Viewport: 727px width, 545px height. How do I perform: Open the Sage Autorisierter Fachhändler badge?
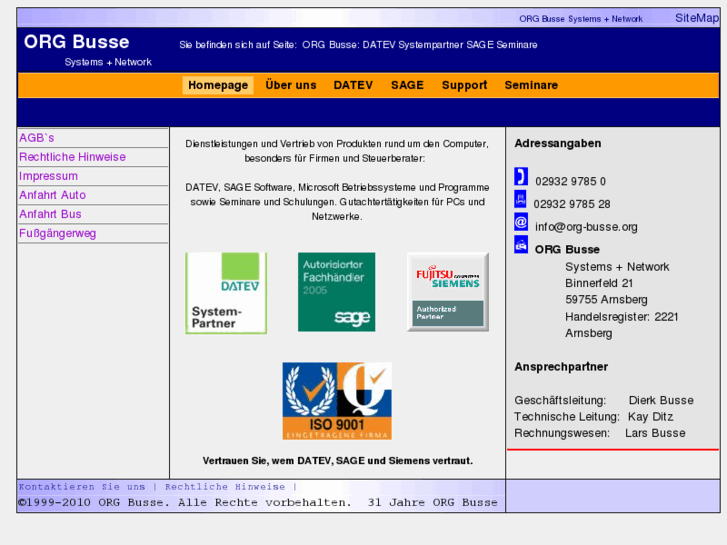click(x=337, y=292)
